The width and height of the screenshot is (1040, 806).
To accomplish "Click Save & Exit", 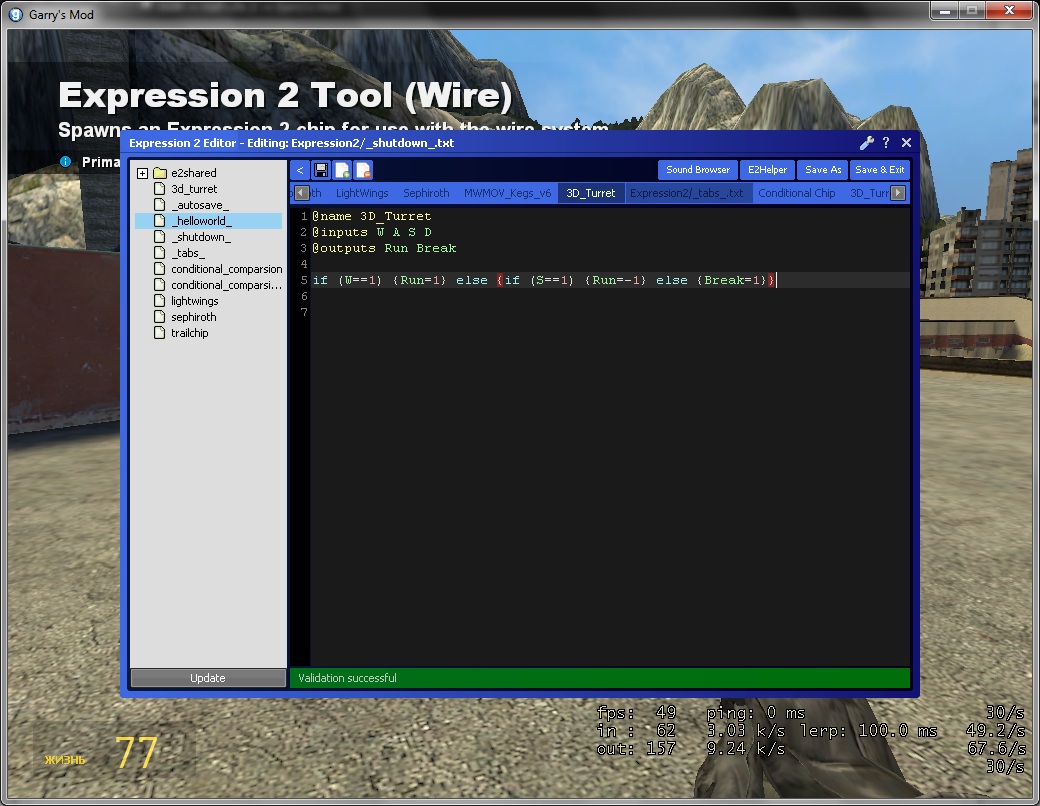I will [879, 170].
